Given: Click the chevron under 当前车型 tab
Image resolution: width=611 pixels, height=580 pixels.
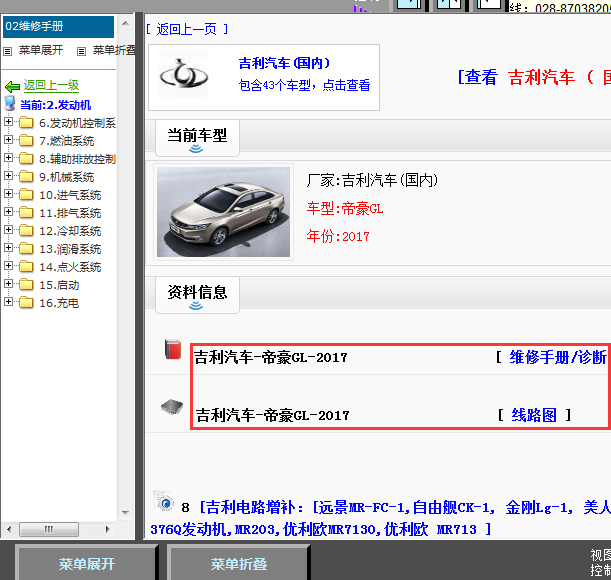Looking at the screenshot, I should pyautogui.click(x=196, y=149).
